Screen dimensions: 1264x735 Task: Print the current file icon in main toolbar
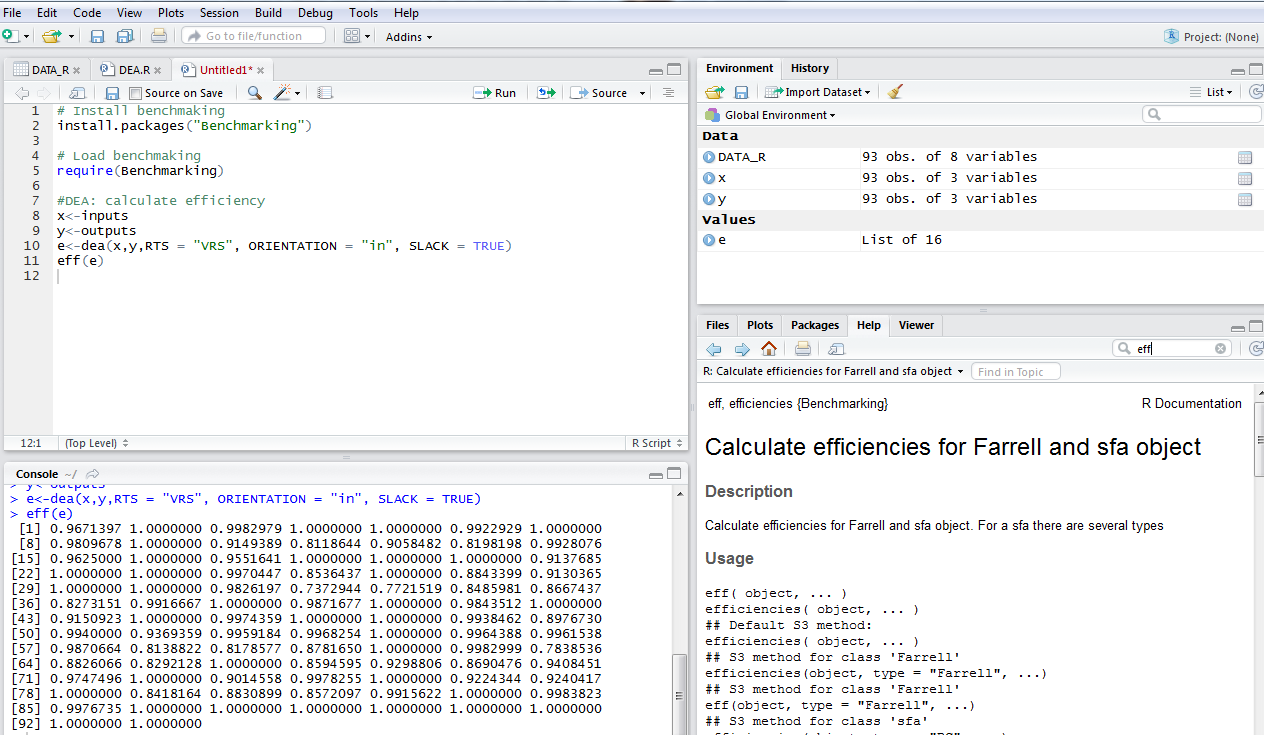[159, 36]
